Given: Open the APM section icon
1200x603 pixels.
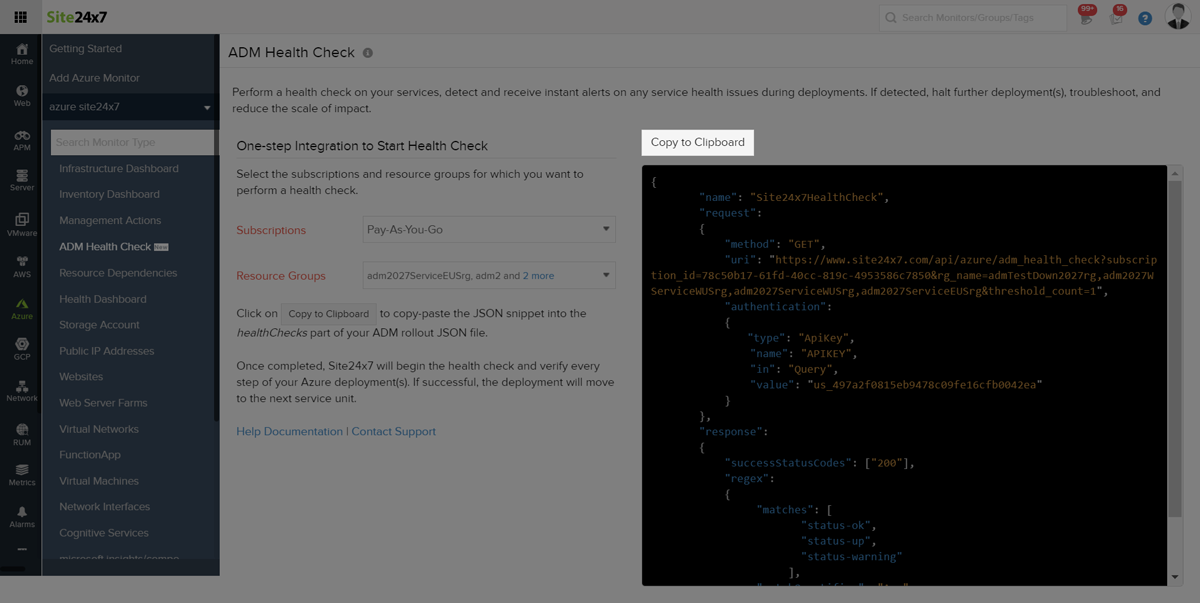Looking at the screenshot, I should pyautogui.click(x=22, y=139).
